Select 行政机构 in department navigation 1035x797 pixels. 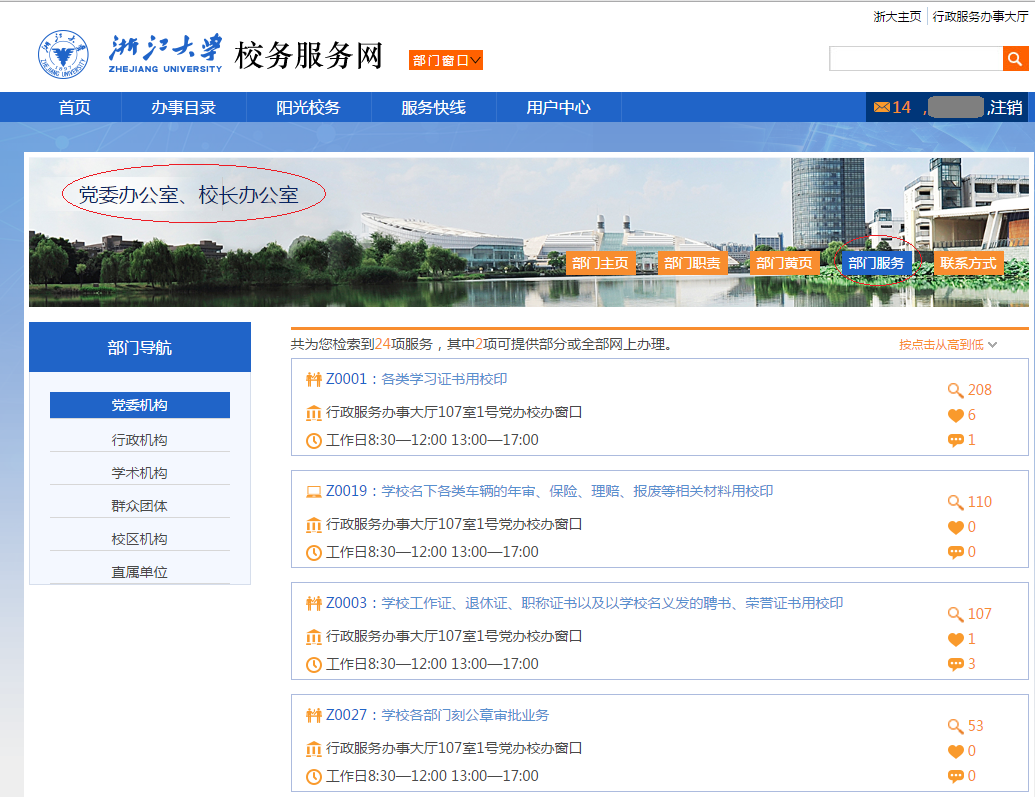tap(139, 440)
